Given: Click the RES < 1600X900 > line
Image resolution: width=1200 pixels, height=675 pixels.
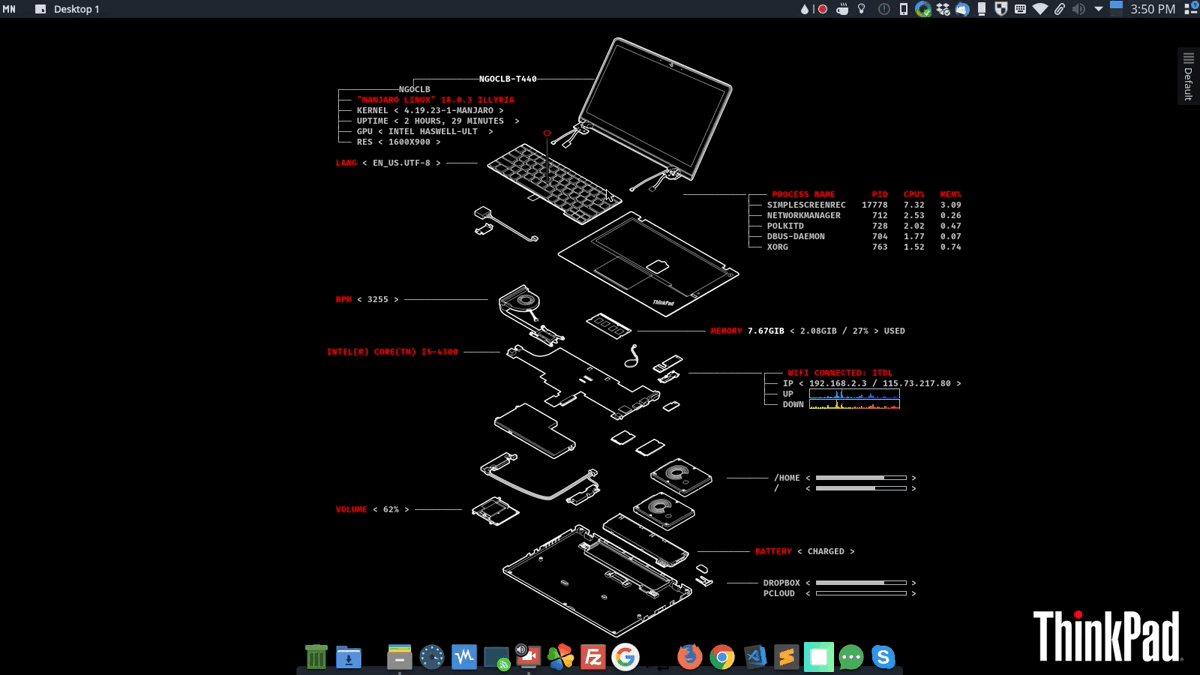Looking at the screenshot, I should (x=398, y=142).
